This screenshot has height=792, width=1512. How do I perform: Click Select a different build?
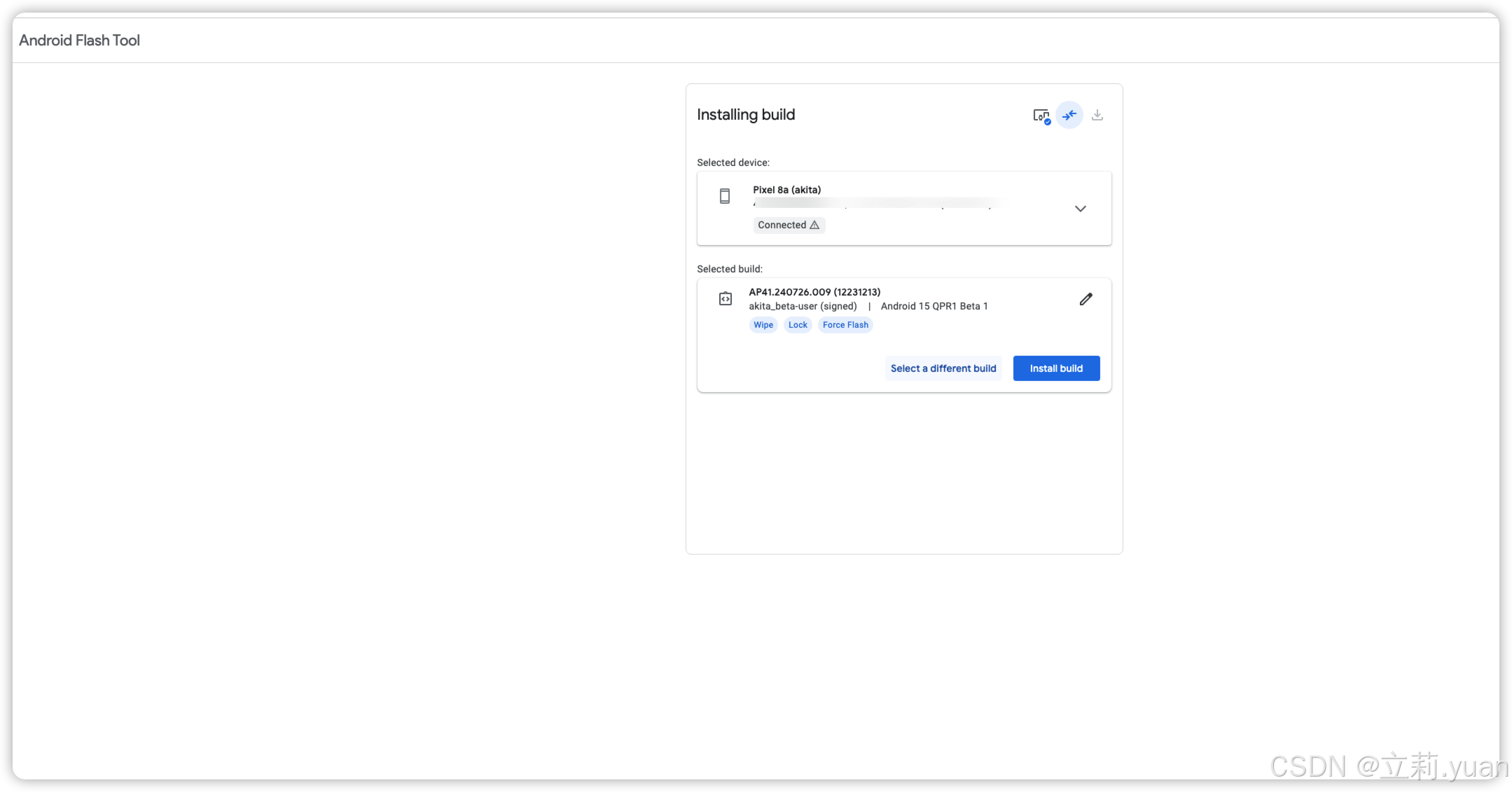click(943, 368)
